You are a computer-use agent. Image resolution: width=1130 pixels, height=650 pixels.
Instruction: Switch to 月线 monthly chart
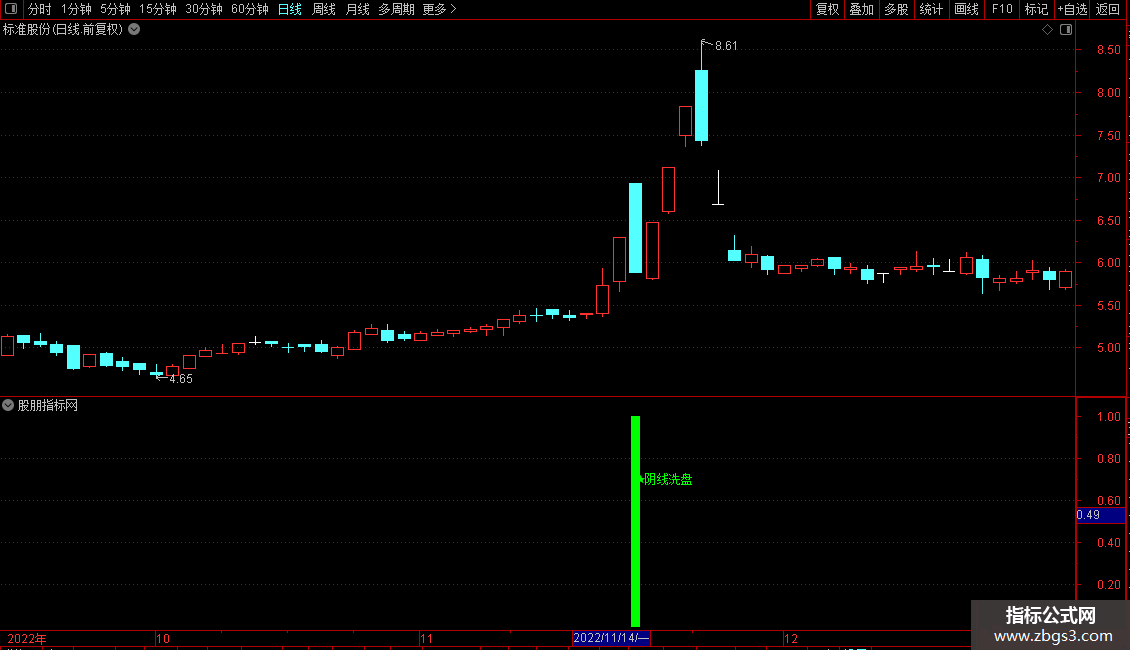pos(357,9)
